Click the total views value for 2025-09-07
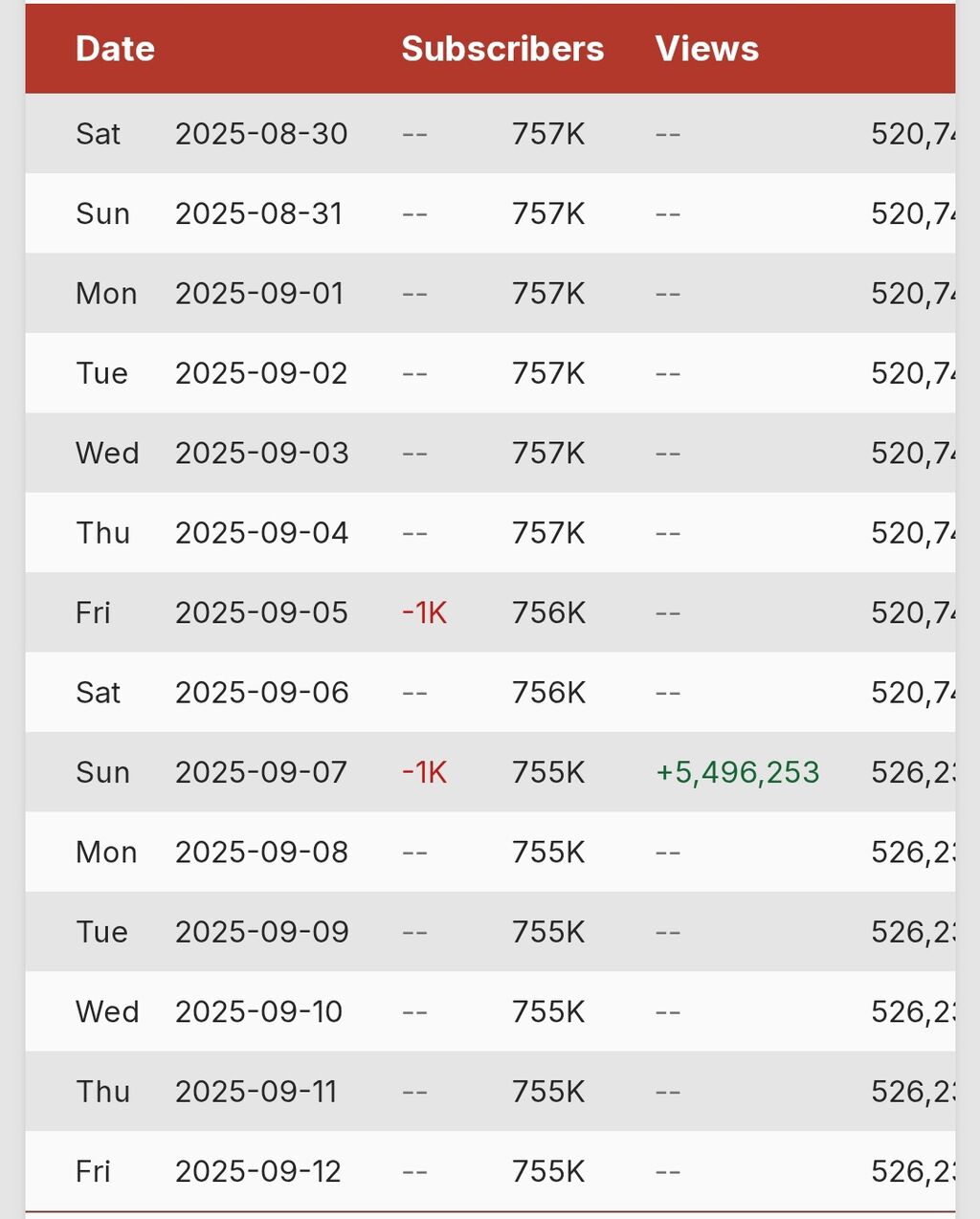980x1219 pixels. pos(913,772)
